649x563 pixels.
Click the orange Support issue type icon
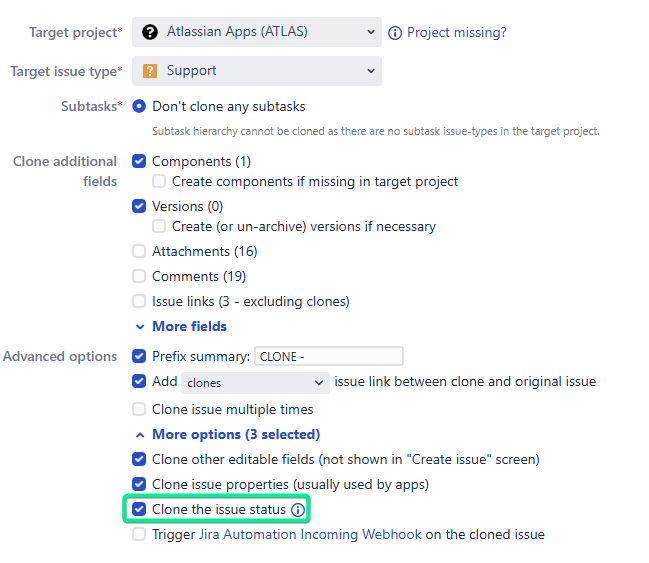tap(150, 71)
